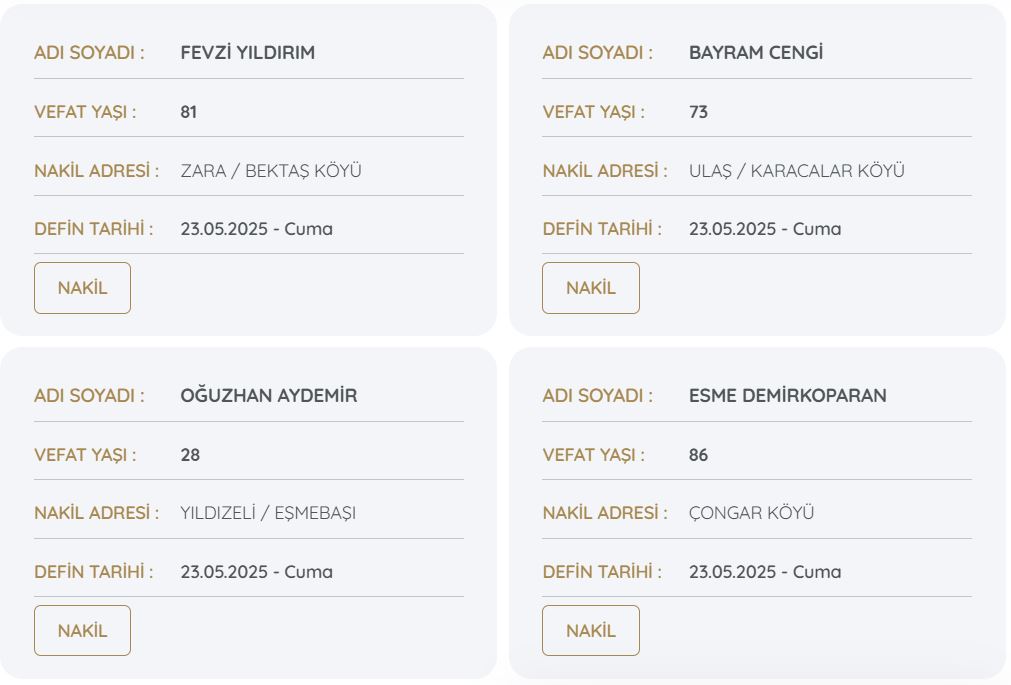This screenshot has height=685, width=1011.
Task: Click the NAKİL button under Fevzi Yıldırım
Action: click(82, 288)
